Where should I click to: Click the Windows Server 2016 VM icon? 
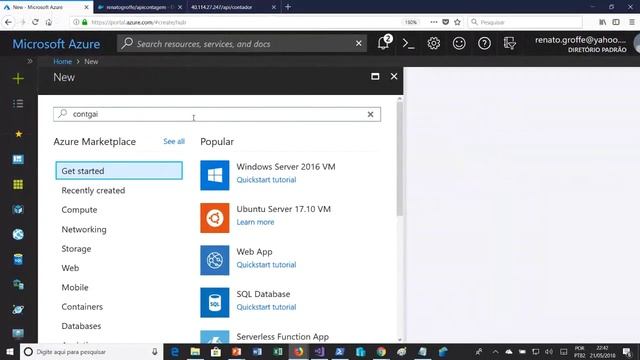[x=215, y=175]
